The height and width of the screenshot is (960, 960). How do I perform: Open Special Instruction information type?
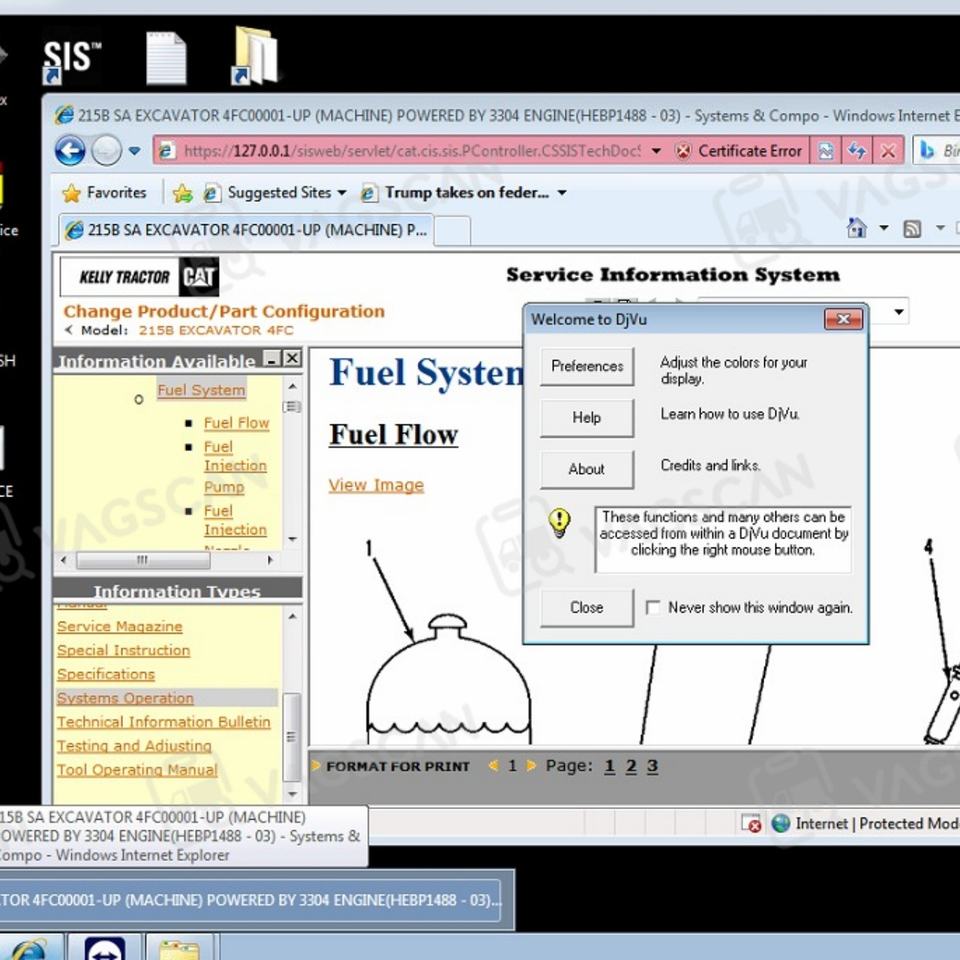(x=124, y=650)
